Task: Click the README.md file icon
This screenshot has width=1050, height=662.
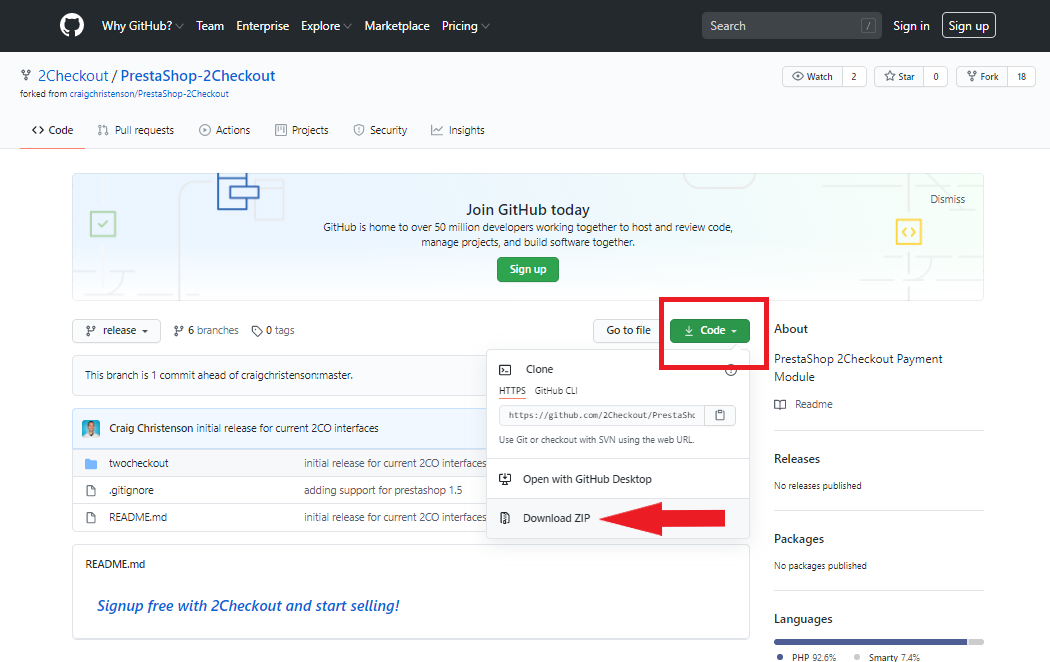Action: point(91,517)
